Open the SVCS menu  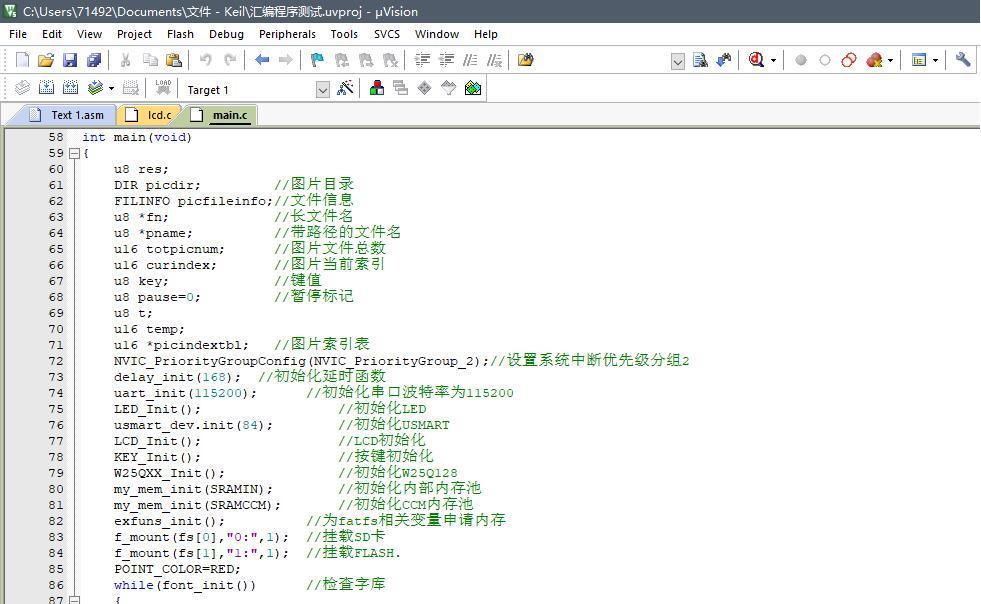pyautogui.click(x=387, y=34)
